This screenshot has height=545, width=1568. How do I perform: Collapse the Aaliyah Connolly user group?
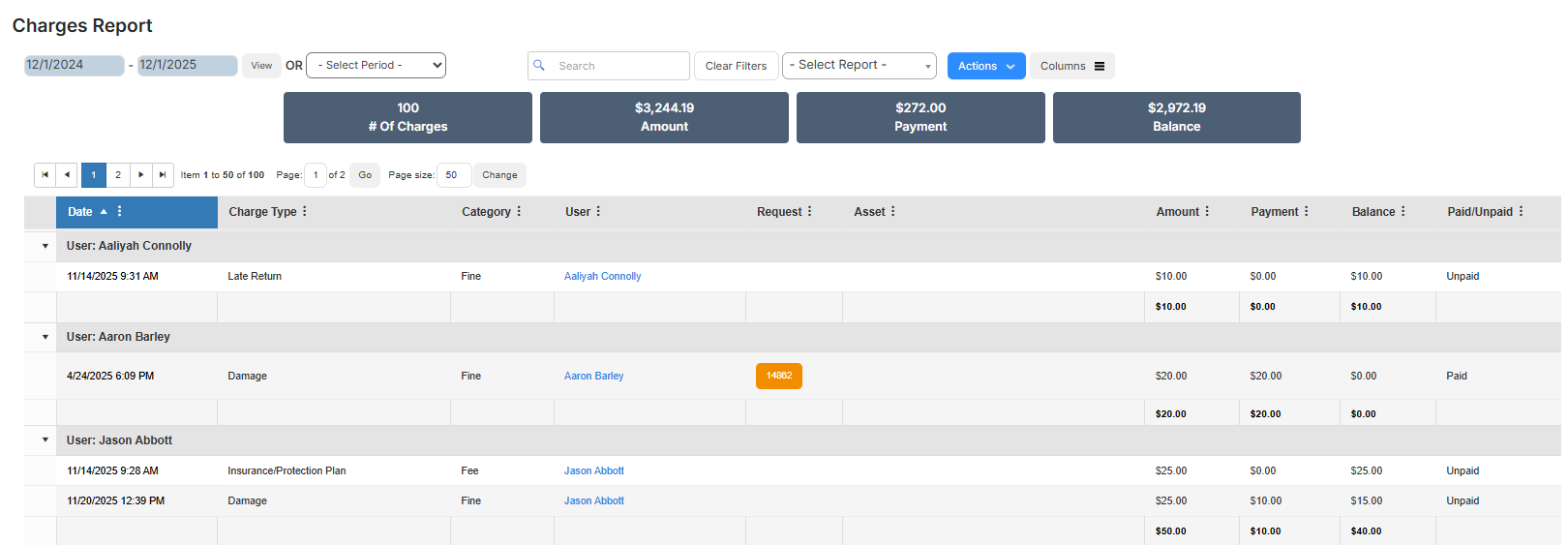pyautogui.click(x=45, y=246)
